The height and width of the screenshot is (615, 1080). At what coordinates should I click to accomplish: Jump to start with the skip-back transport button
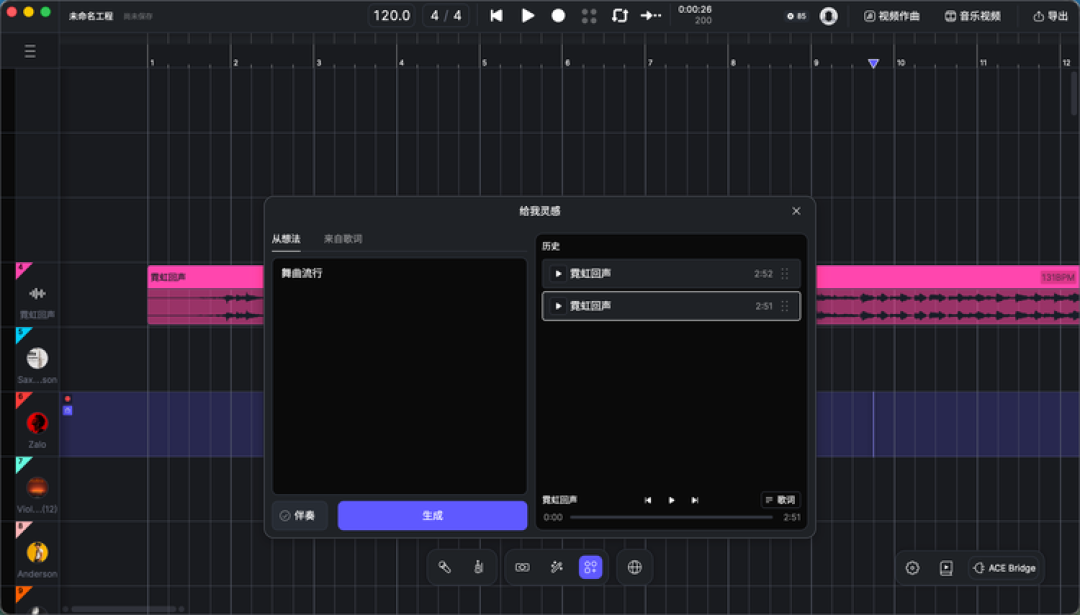[x=496, y=16]
